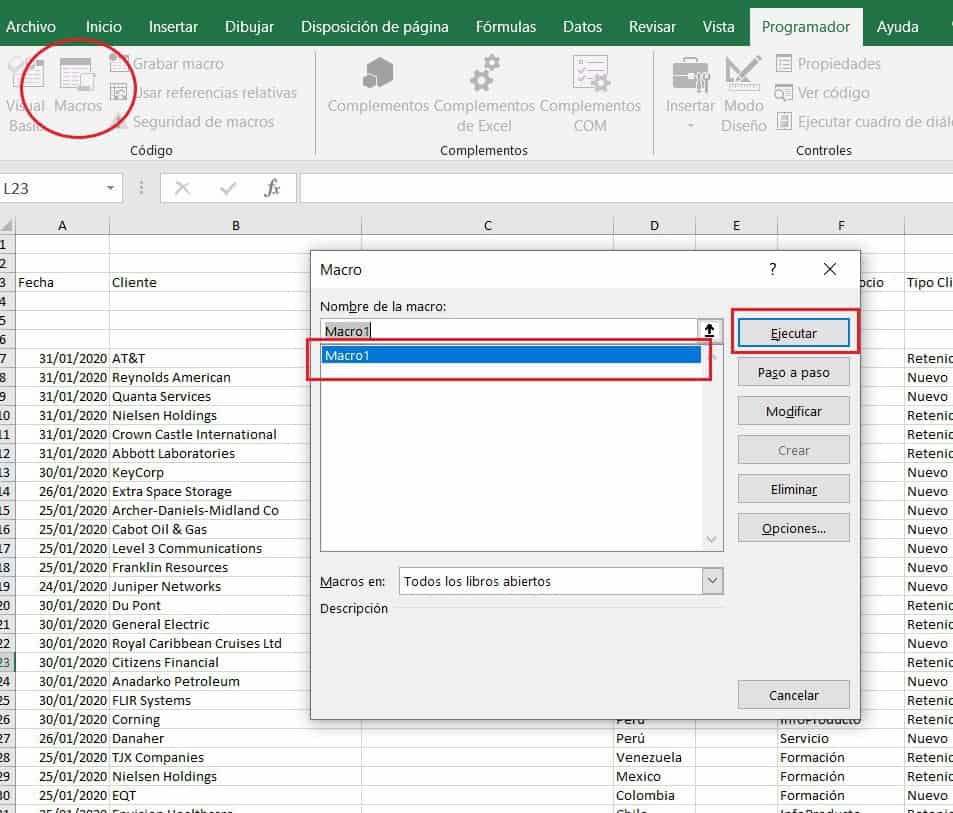953x813 pixels.
Task: Open Complementos COM dialog
Action: 590,94
